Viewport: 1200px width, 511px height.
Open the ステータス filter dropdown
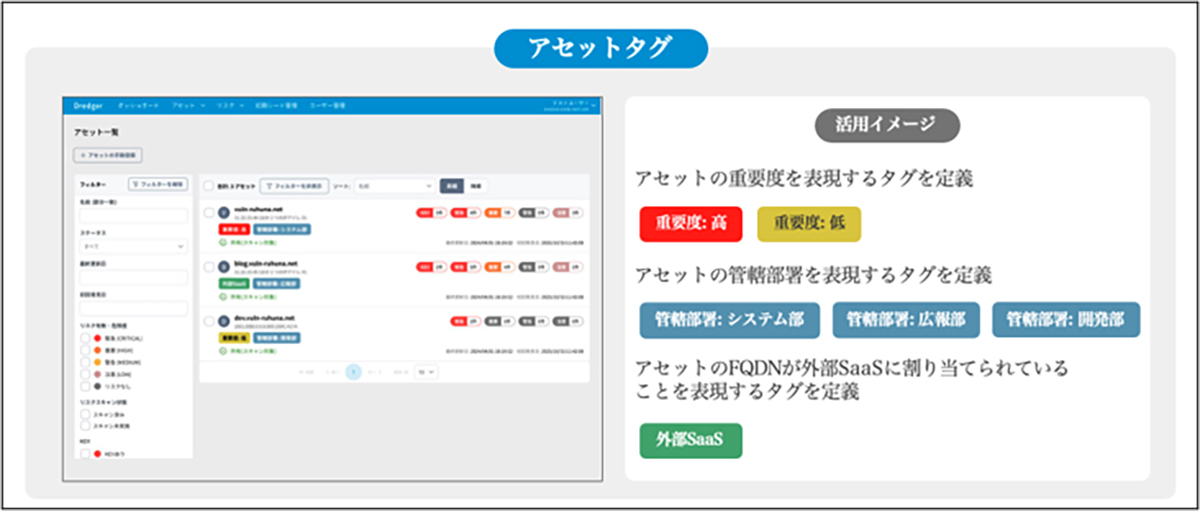pos(134,247)
